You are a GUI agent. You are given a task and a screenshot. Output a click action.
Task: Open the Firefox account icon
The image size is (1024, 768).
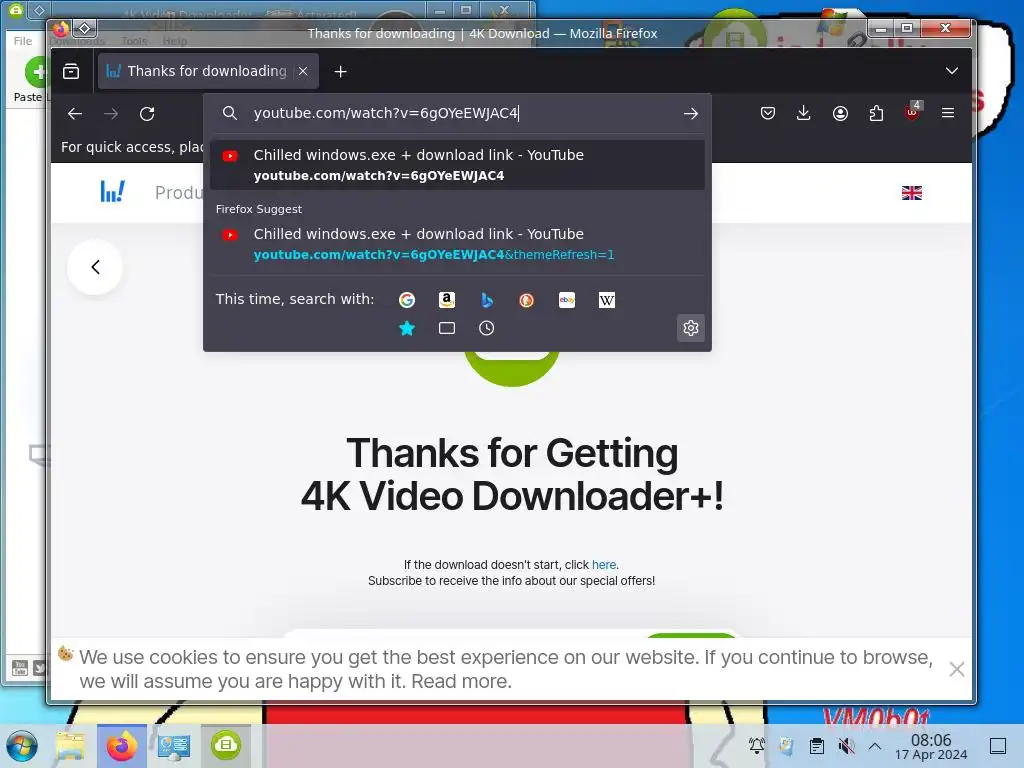(840, 114)
